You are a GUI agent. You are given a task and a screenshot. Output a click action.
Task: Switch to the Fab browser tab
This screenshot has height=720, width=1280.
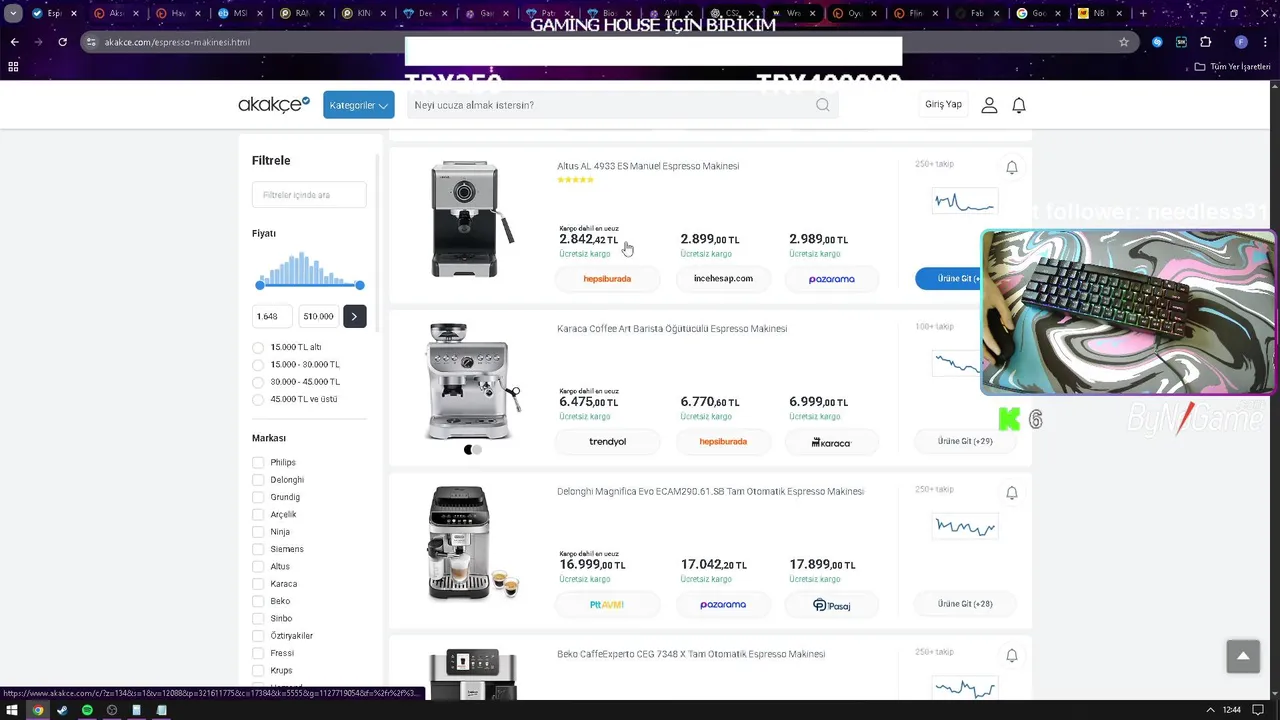(x=977, y=14)
